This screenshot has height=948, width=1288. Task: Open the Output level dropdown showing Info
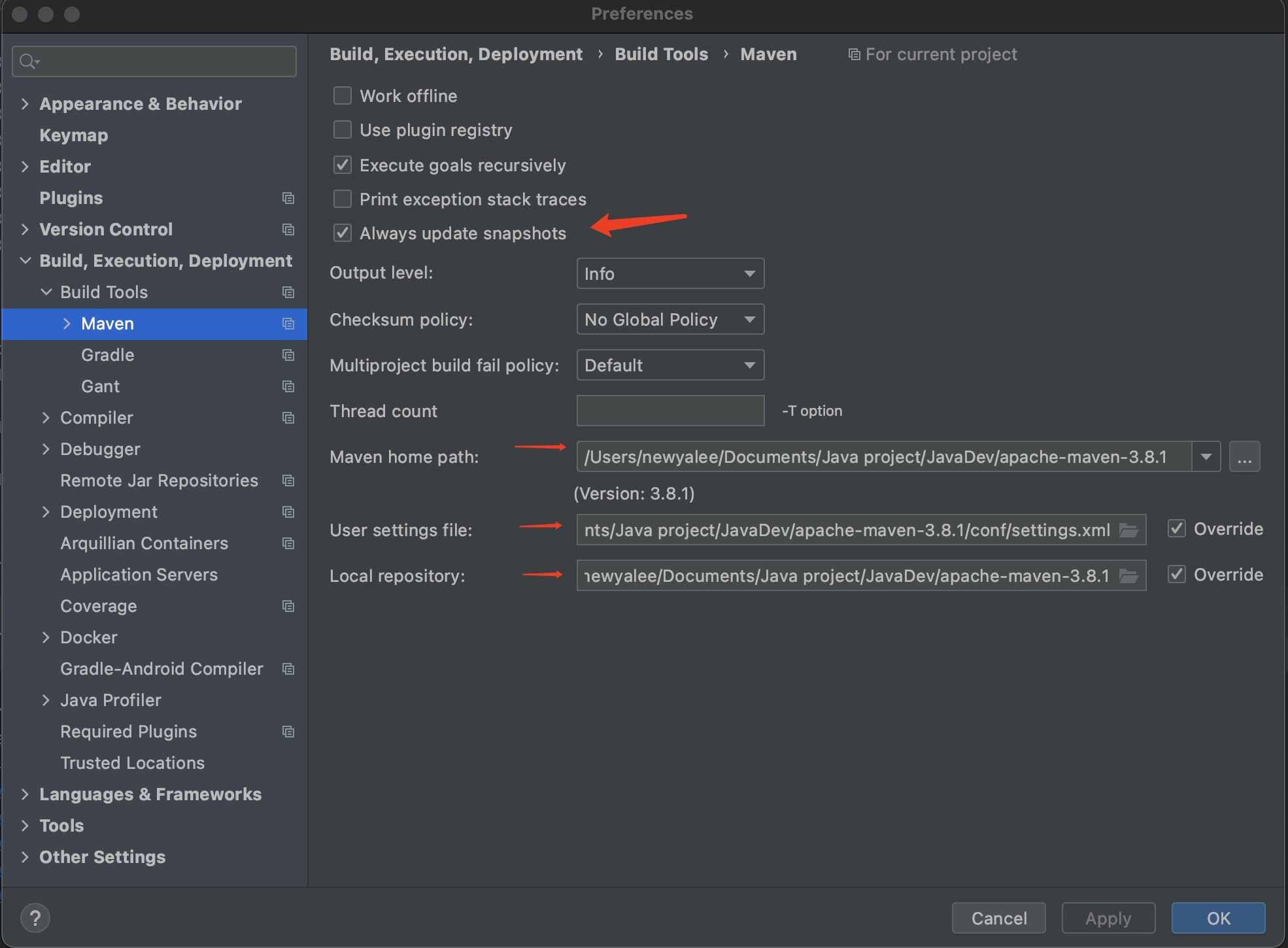coord(669,273)
